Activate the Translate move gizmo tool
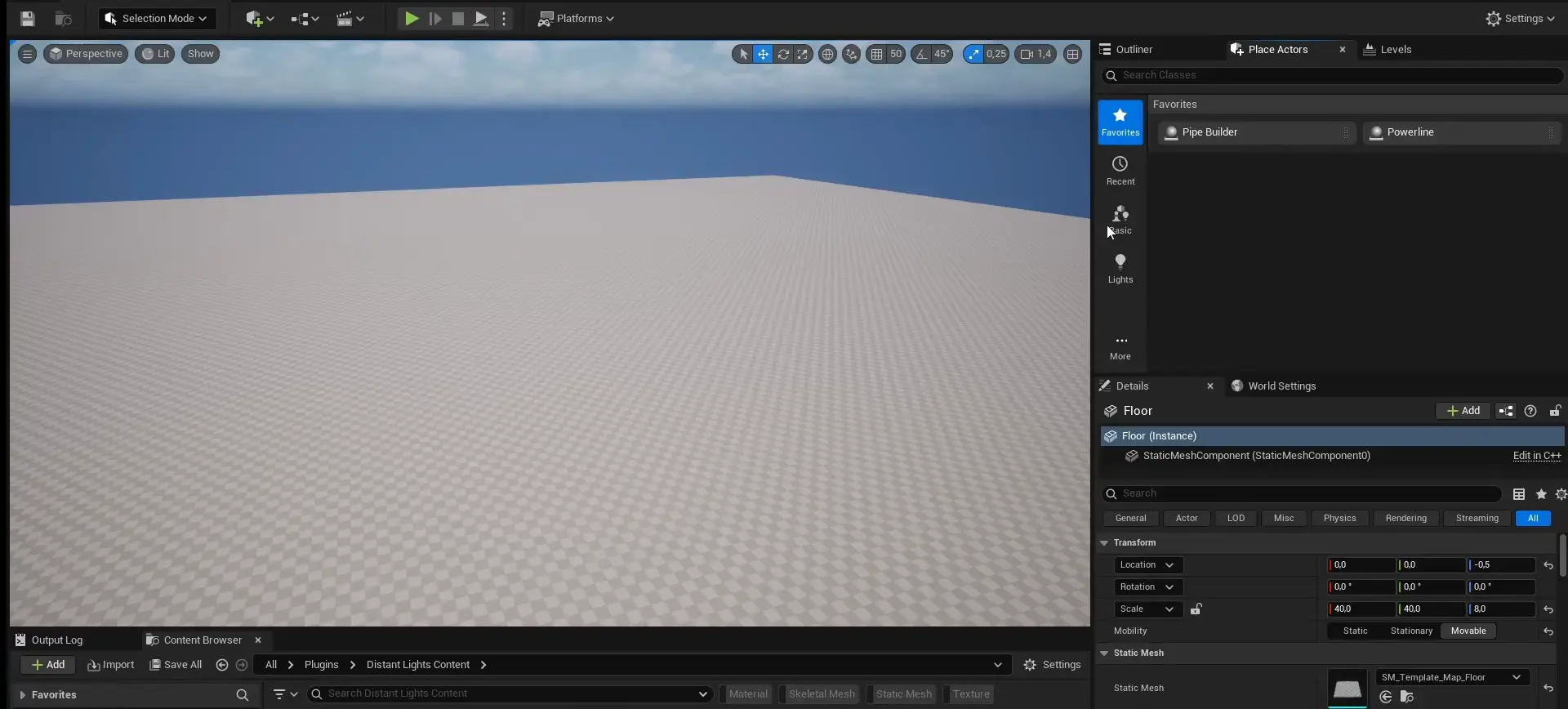Screen dimensions: 1568x709 point(763,54)
